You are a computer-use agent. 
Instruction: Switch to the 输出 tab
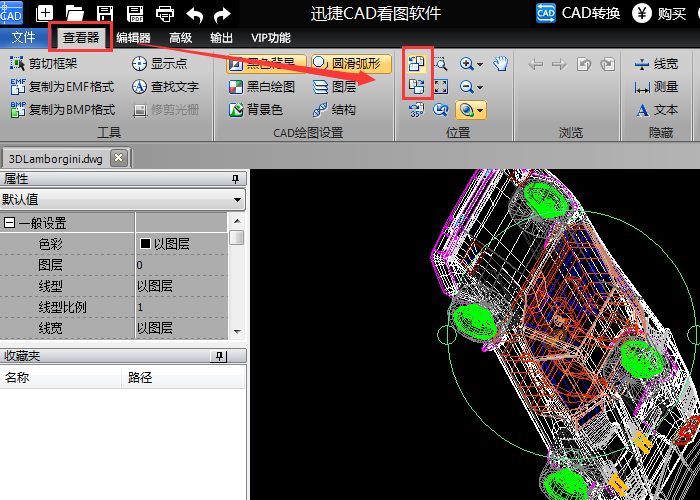click(x=221, y=38)
